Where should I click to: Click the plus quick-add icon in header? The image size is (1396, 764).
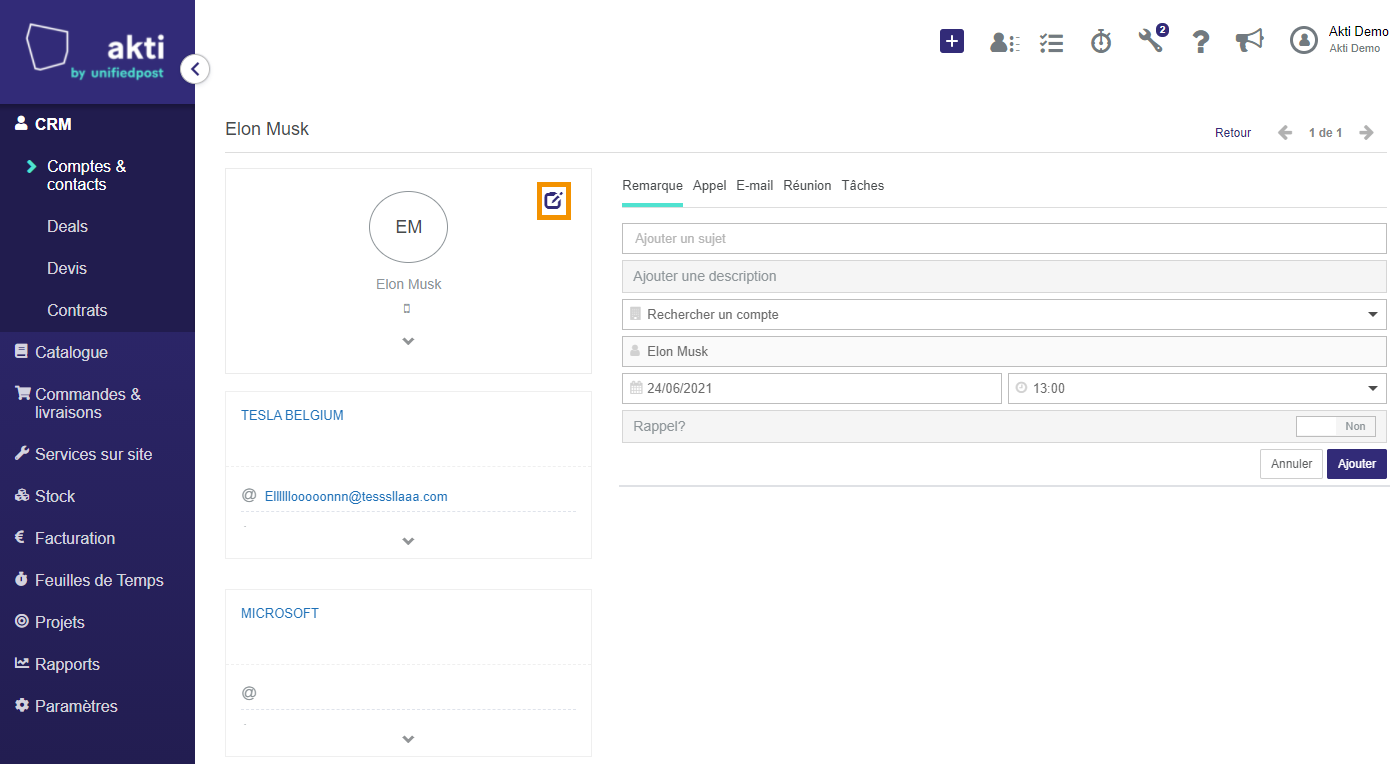click(x=952, y=41)
